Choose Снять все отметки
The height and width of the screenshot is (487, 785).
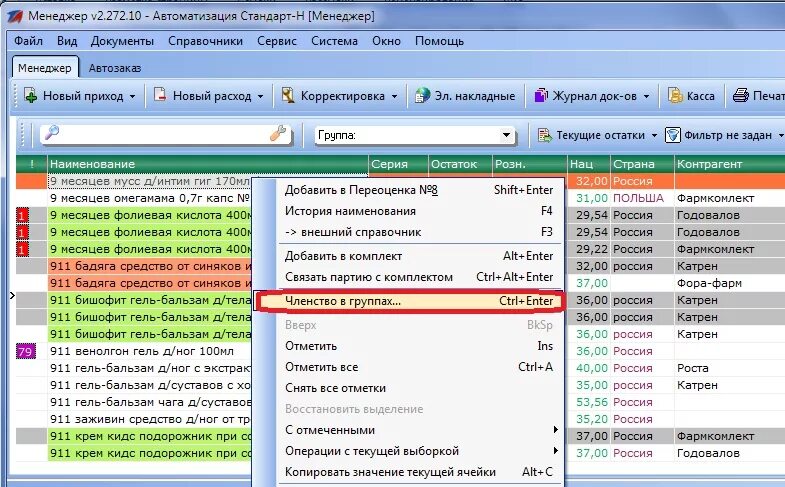[419, 388]
